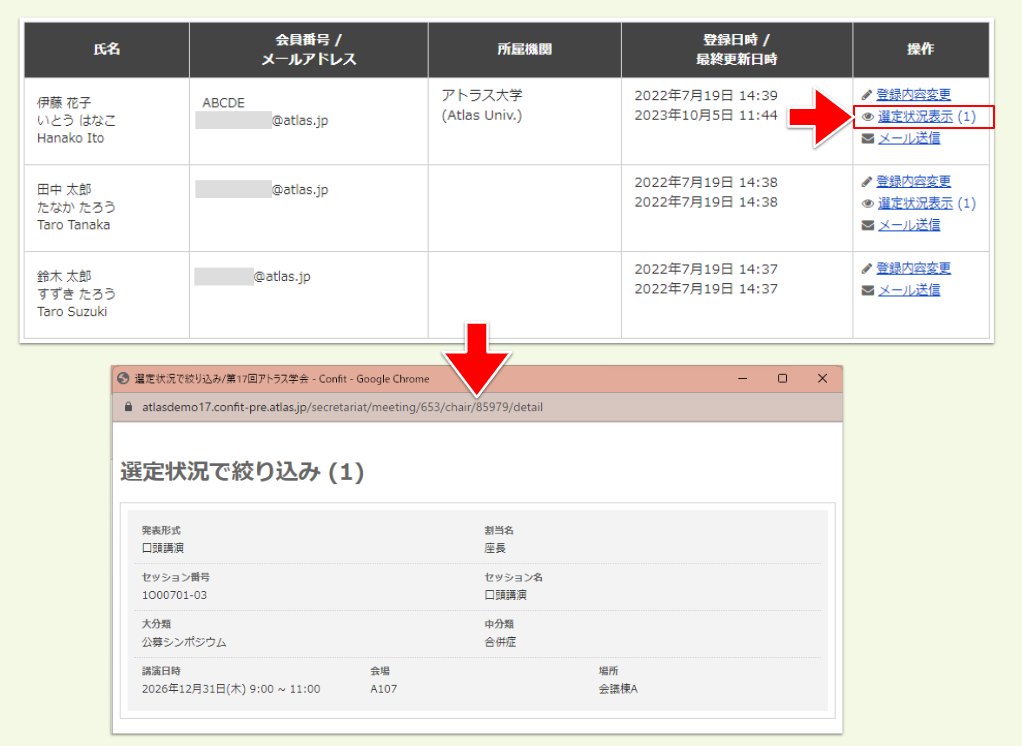The height and width of the screenshot is (746, 1022).
Task: Click pencil icon in Taro Tanaka's row
Action: coord(867,182)
